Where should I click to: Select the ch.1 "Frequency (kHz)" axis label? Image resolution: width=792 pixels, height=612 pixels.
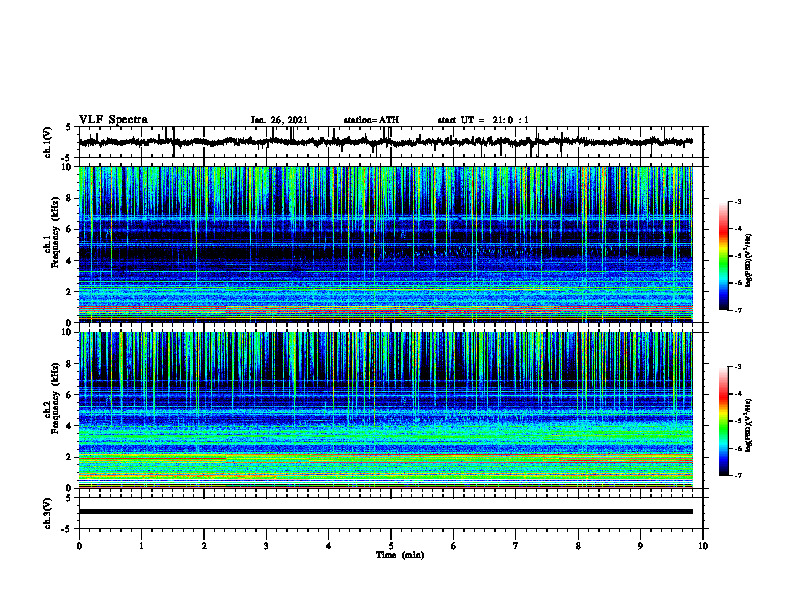point(55,231)
